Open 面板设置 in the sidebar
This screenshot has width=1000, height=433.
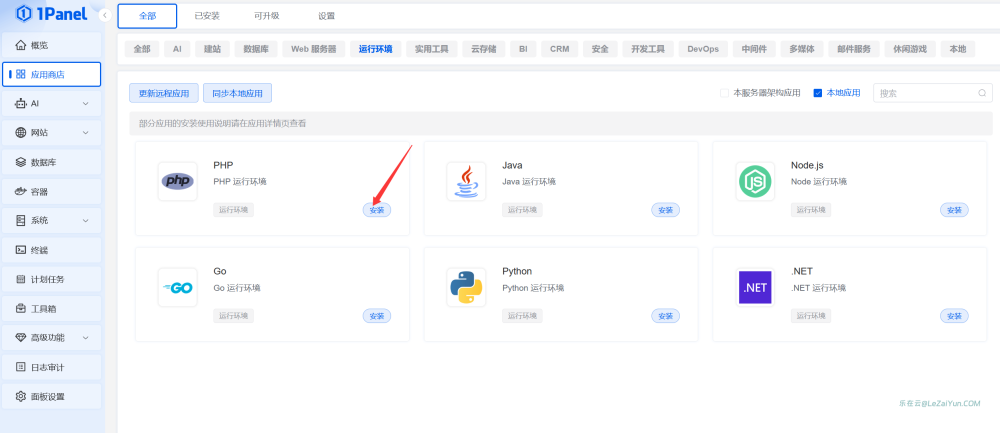(52, 397)
